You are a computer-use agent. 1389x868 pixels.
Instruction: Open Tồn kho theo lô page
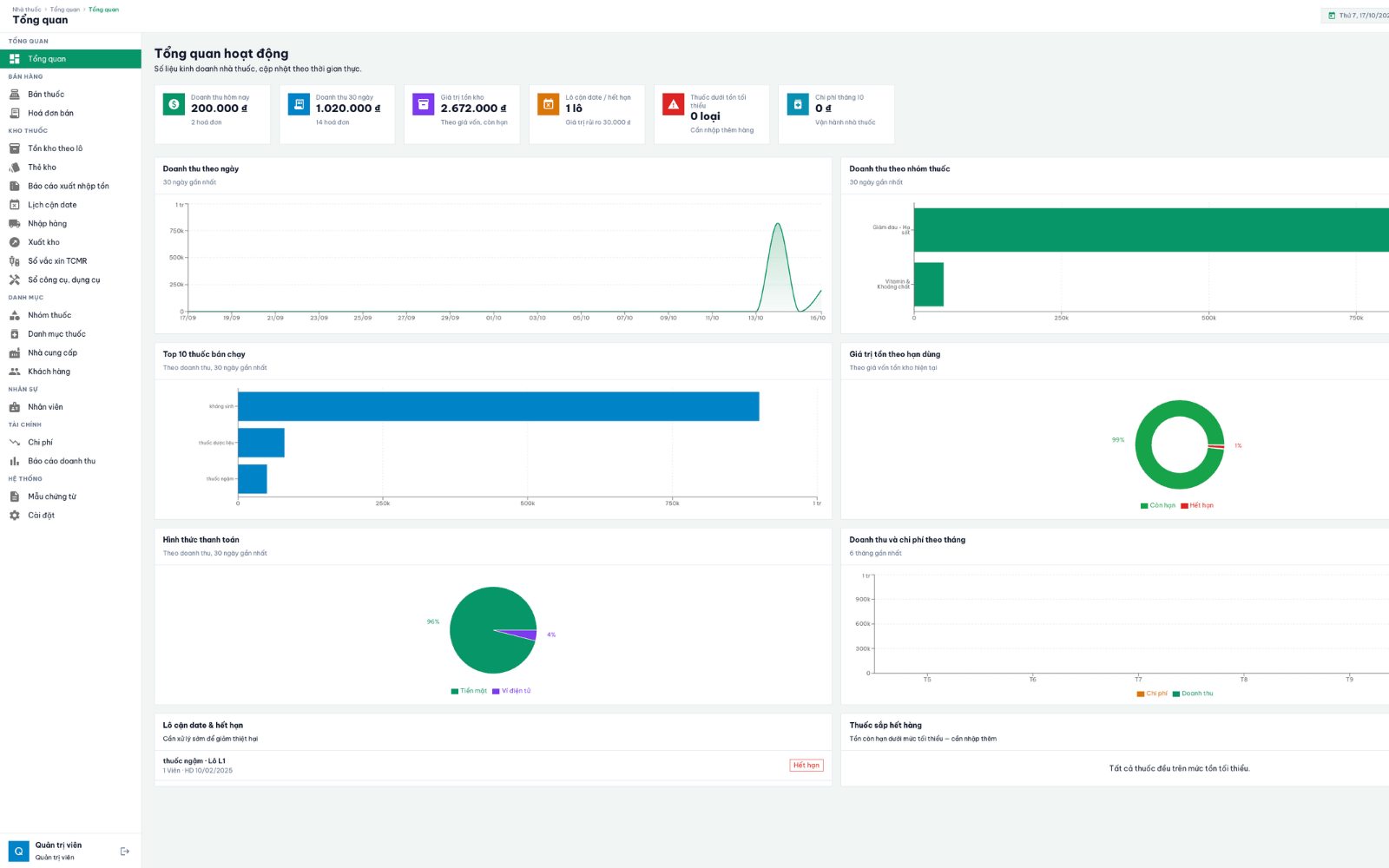coord(70,148)
